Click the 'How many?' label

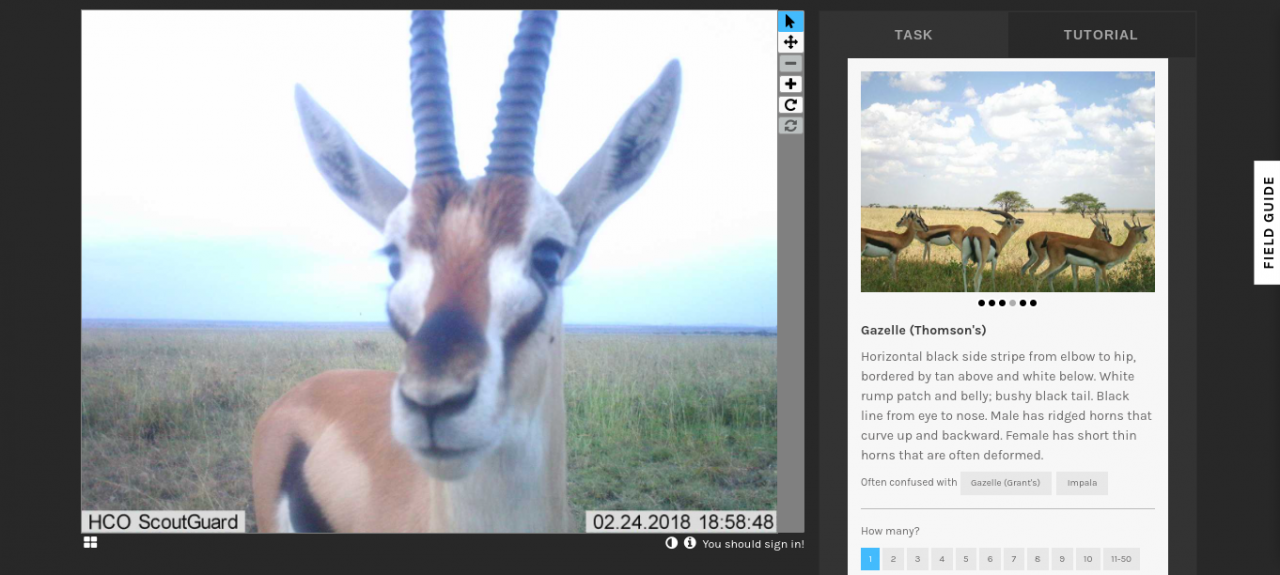tap(890, 531)
